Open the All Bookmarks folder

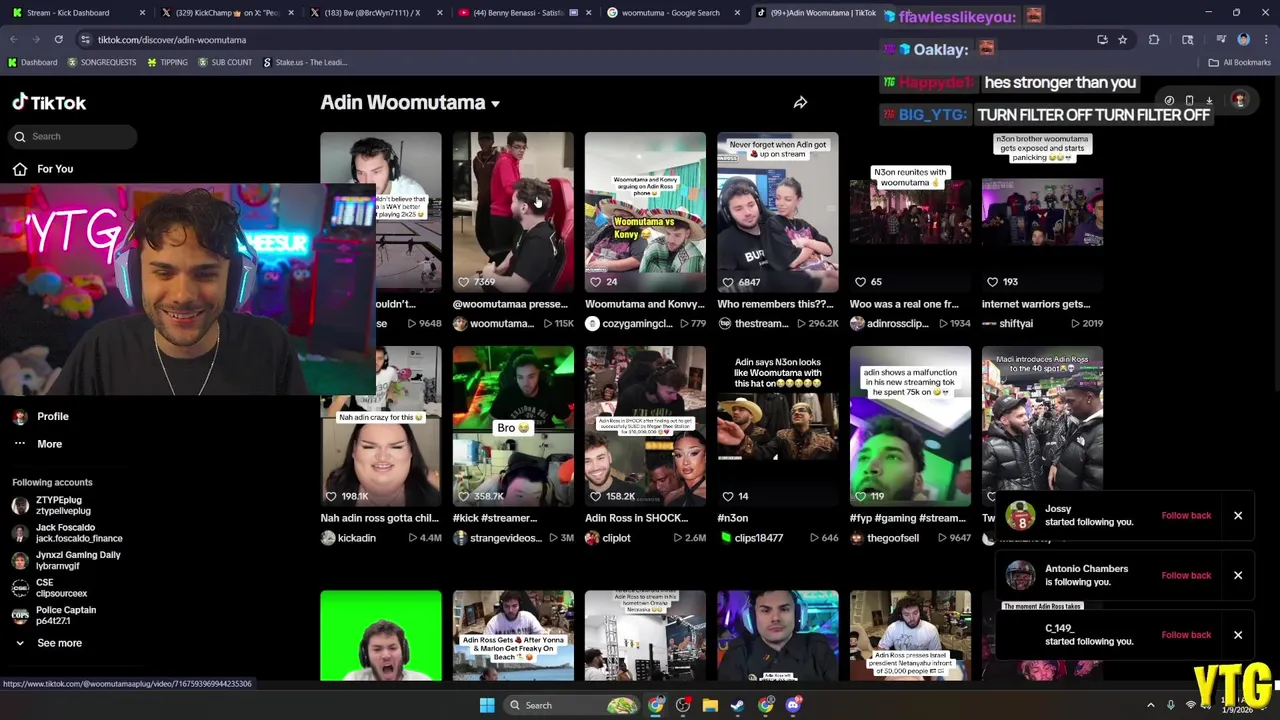(1239, 62)
